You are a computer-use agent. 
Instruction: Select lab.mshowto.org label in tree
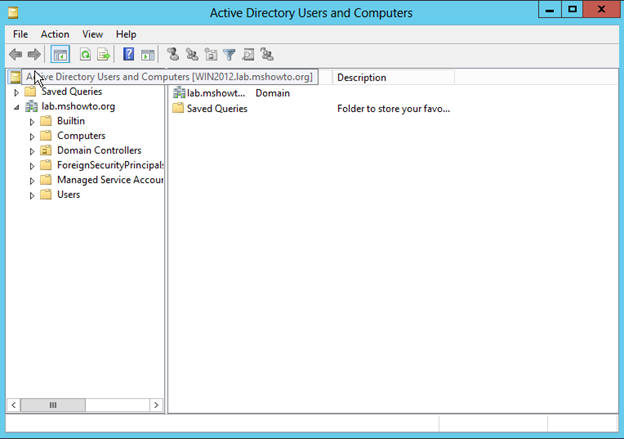78,106
